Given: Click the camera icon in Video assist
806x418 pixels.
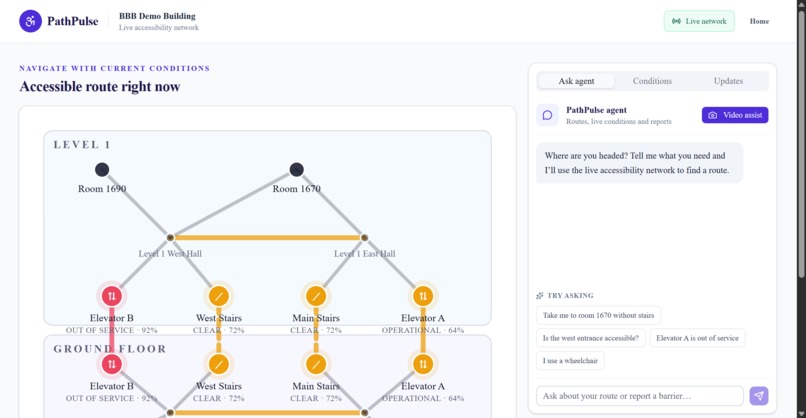Looking at the screenshot, I should pos(712,115).
